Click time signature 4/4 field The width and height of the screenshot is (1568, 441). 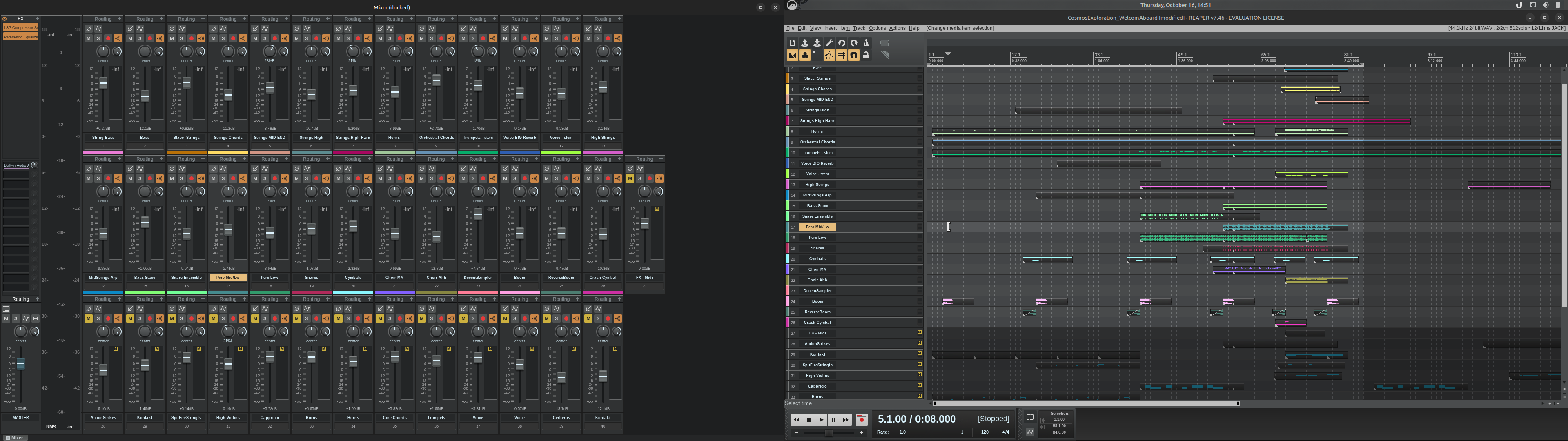point(1006,432)
